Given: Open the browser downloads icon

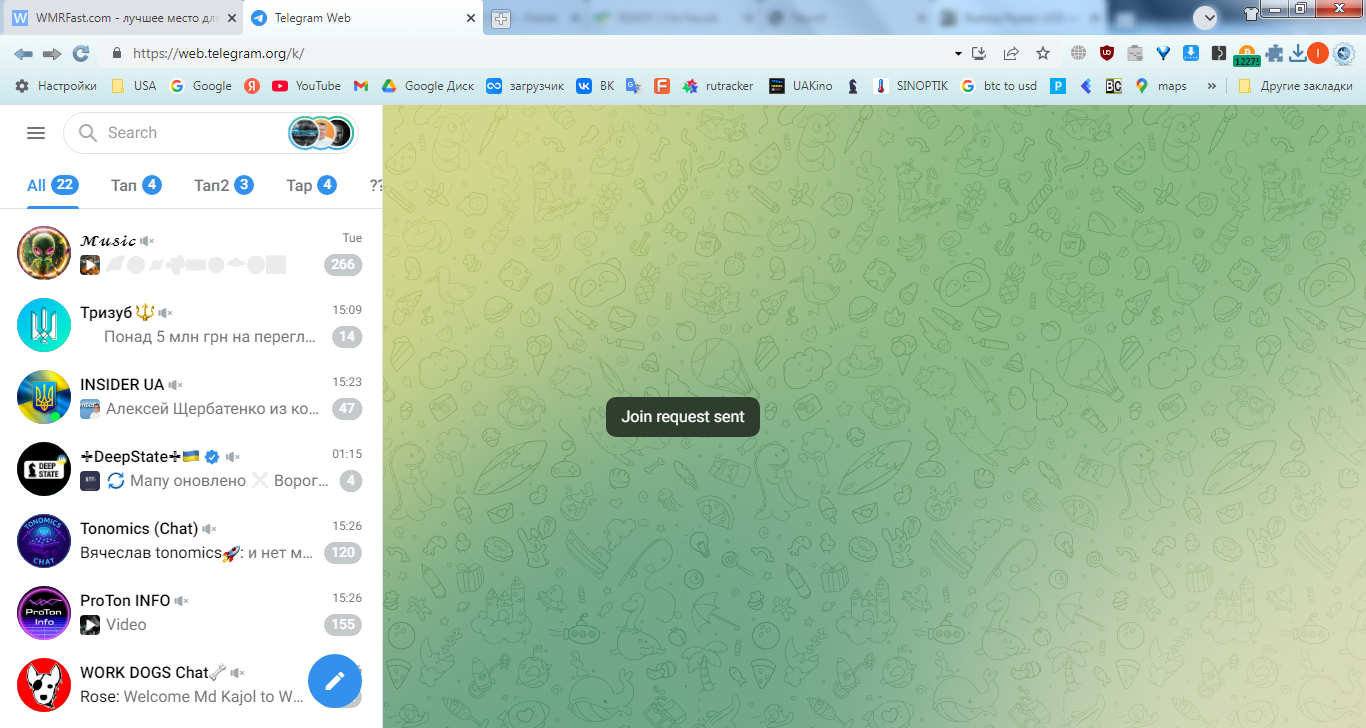Looking at the screenshot, I should [x=1298, y=53].
